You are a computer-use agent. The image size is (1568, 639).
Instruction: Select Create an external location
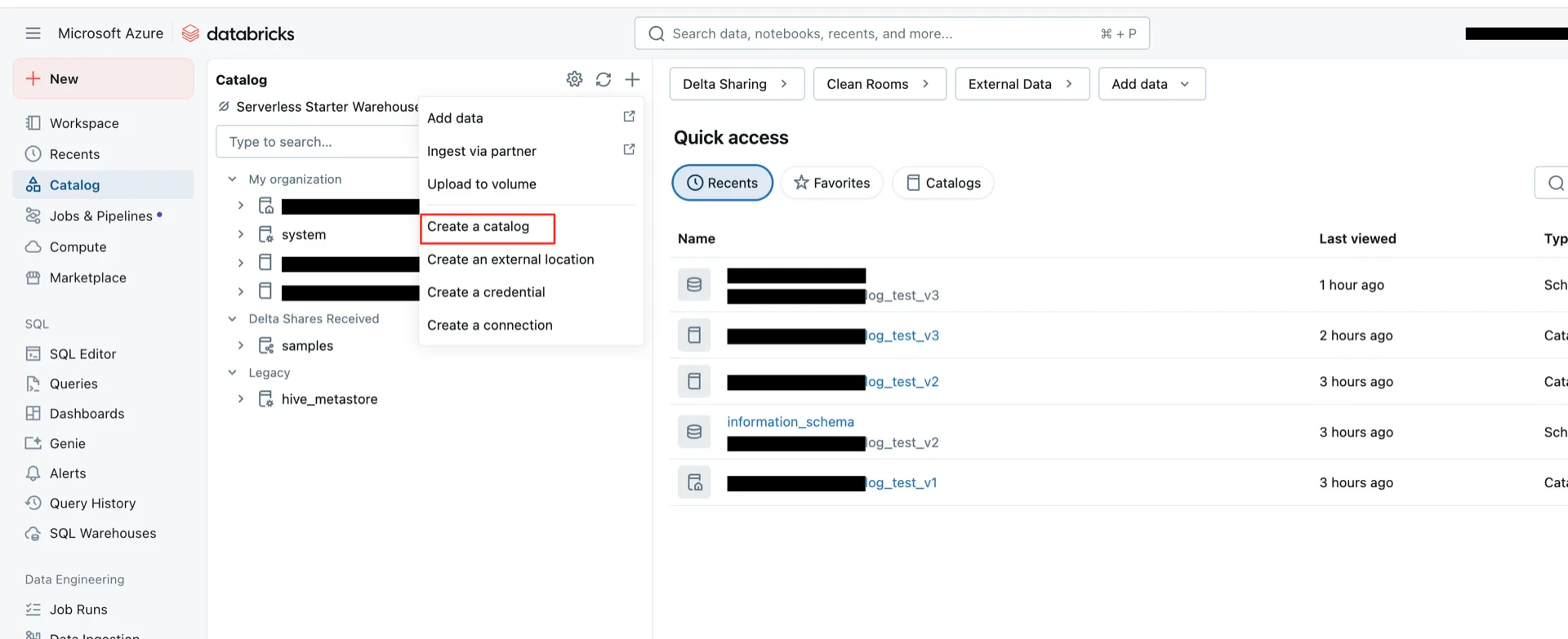click(x=531, y=260)
